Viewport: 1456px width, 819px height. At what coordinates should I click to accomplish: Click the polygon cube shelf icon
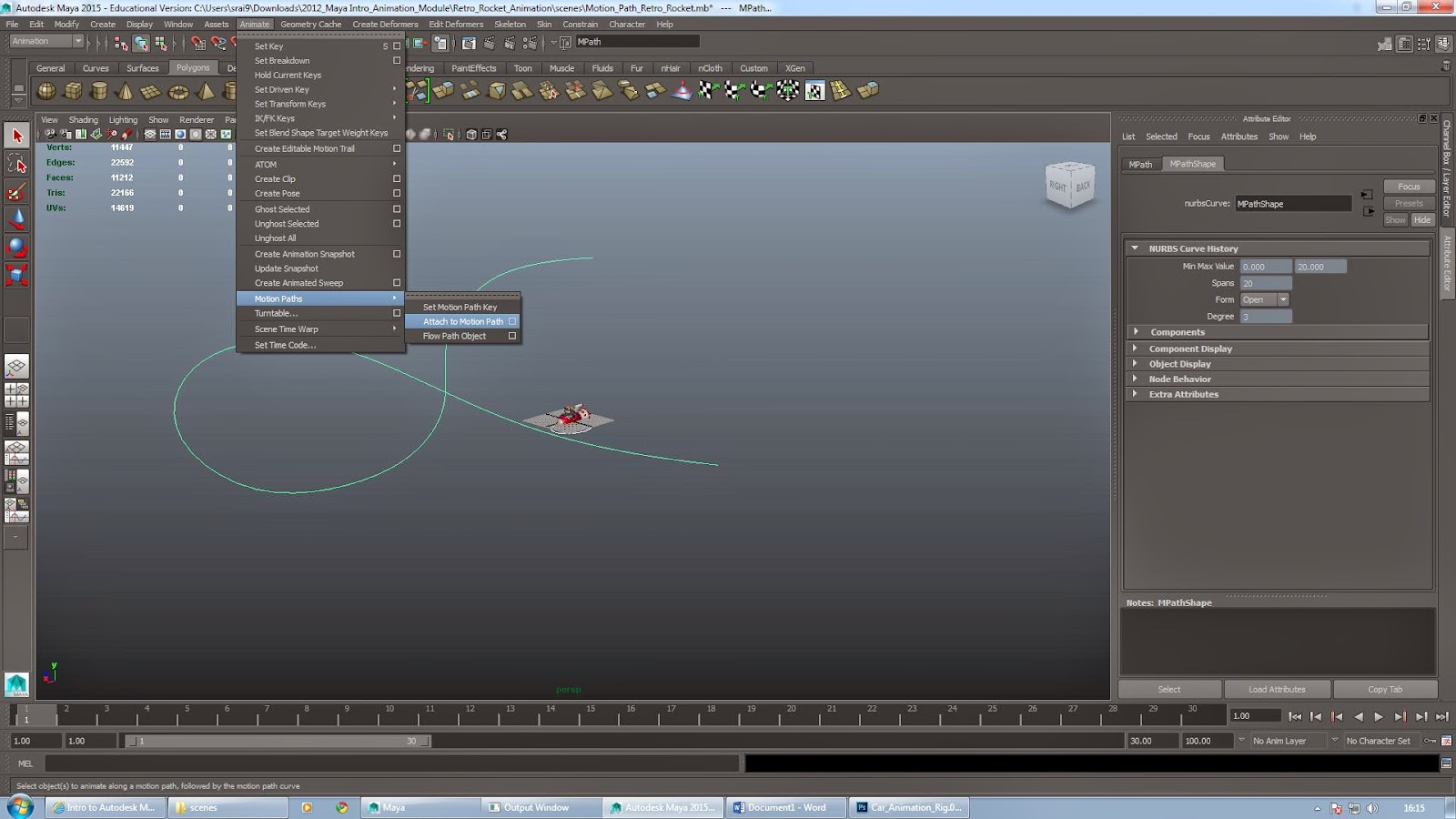(x=73, y=91)
